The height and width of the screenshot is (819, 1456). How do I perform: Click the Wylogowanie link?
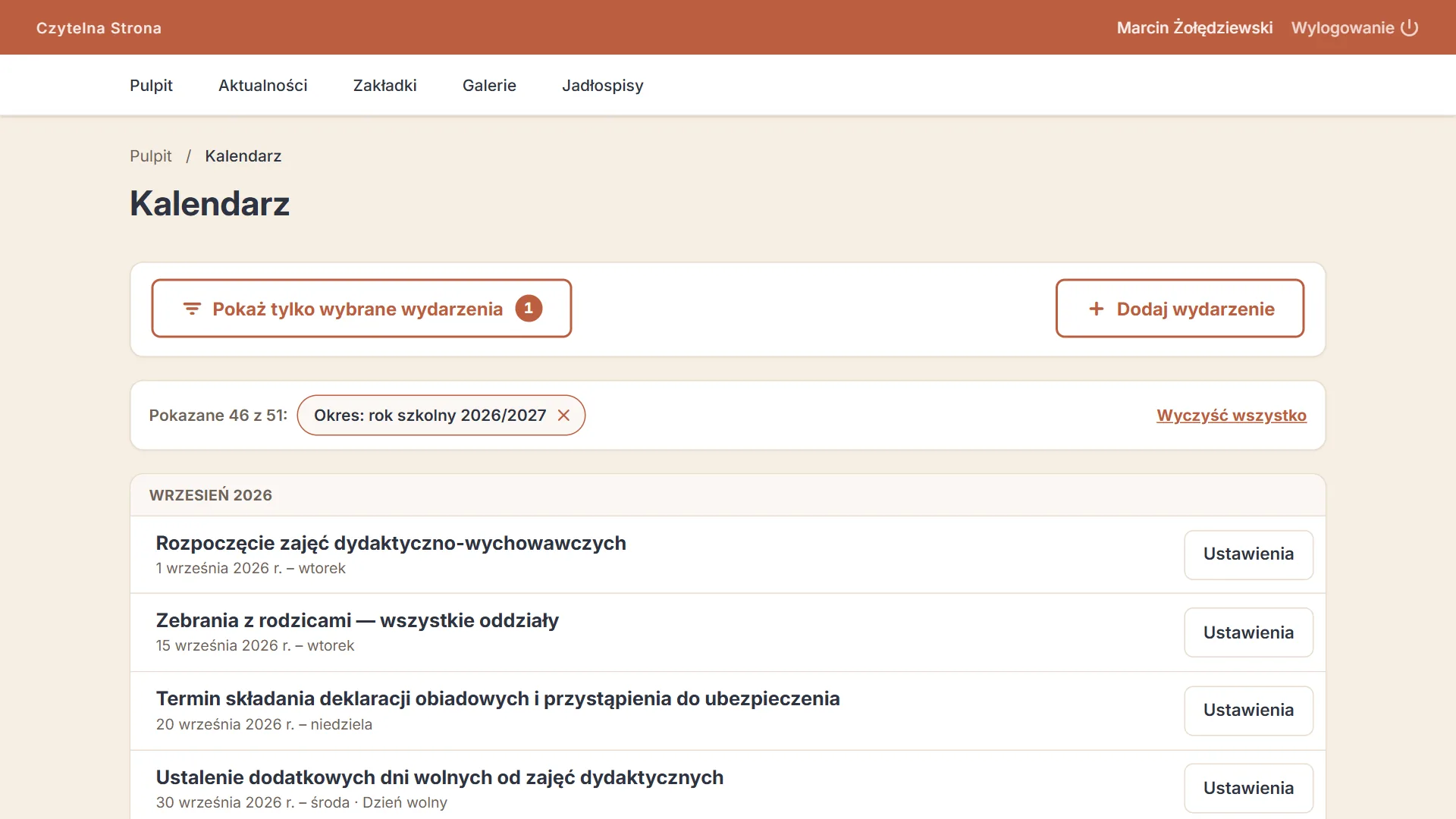coord(1354,28)
